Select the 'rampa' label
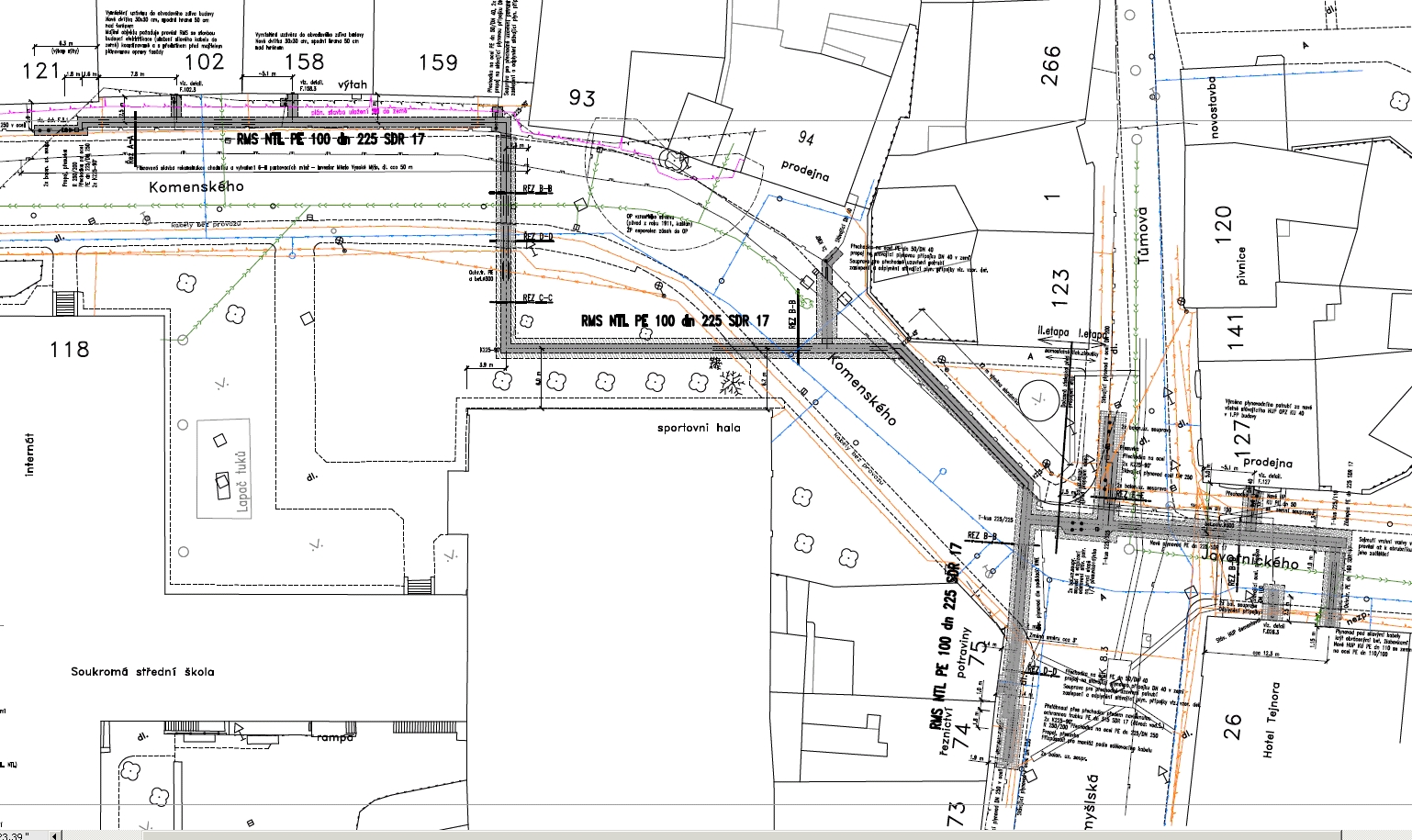This screenshot has height=840, width=1412. point(334,737)
